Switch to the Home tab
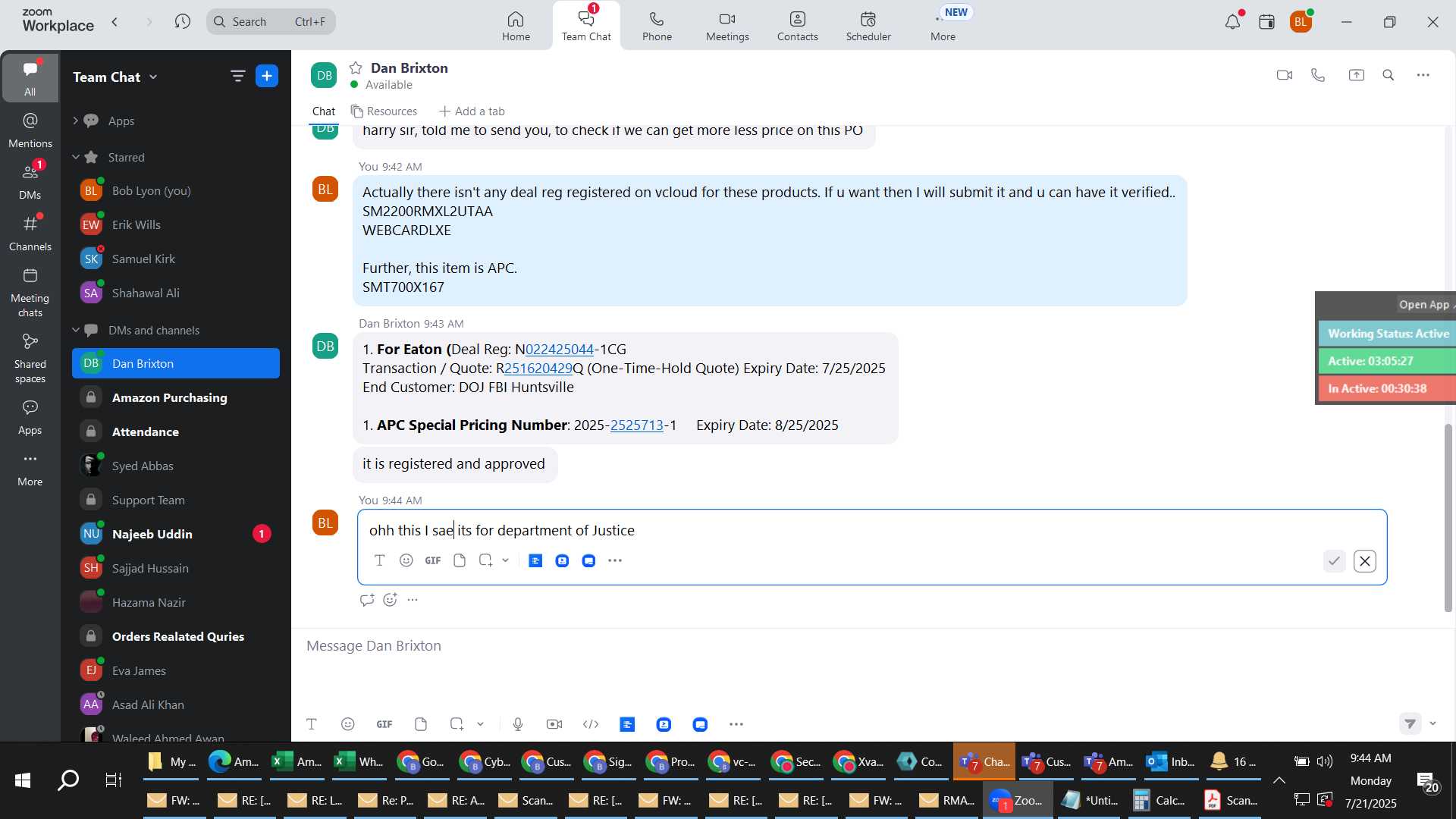This screenshot has width=1456, height=819. point(516,26)
